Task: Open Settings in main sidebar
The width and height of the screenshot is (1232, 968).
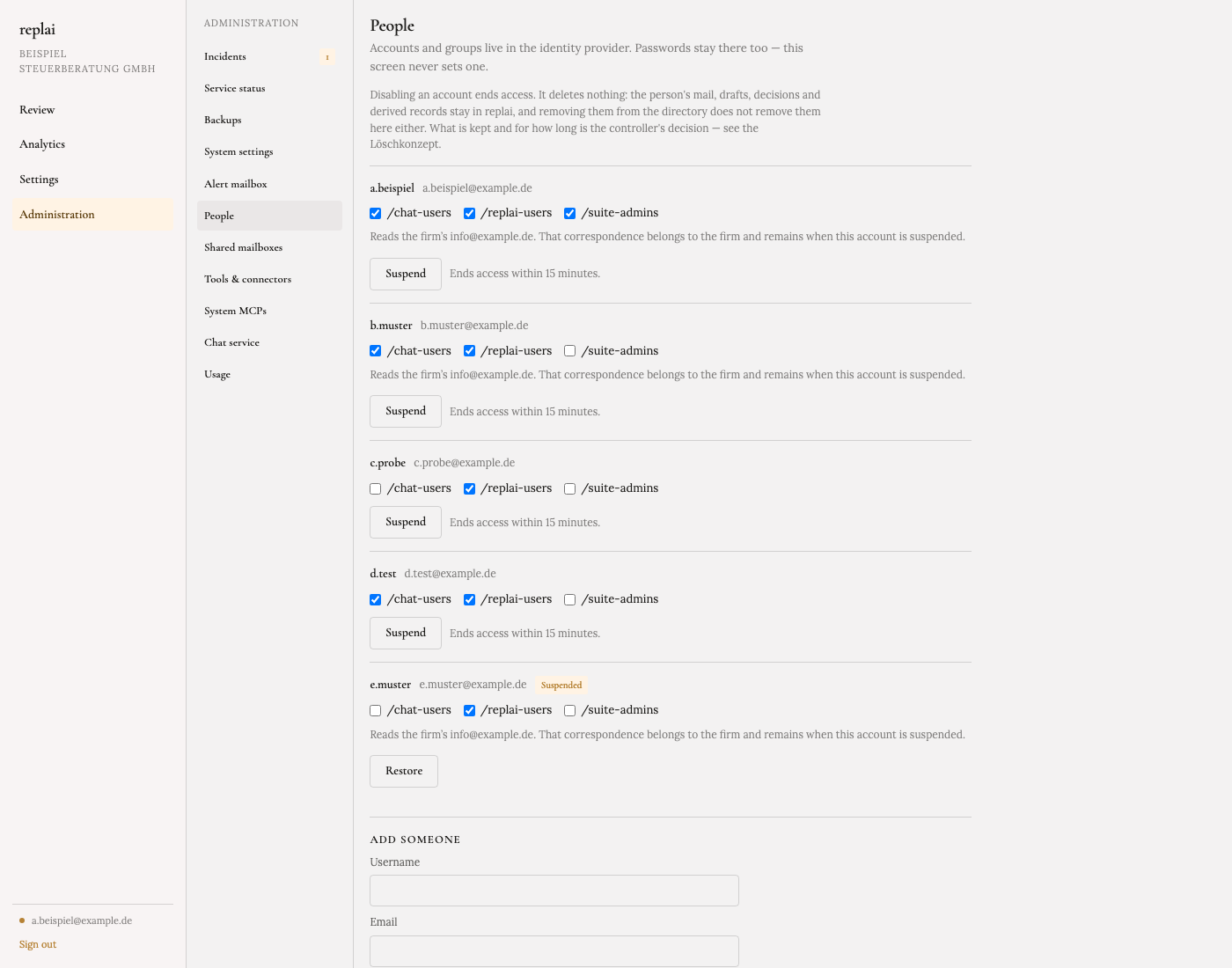Action: point(92,180)
